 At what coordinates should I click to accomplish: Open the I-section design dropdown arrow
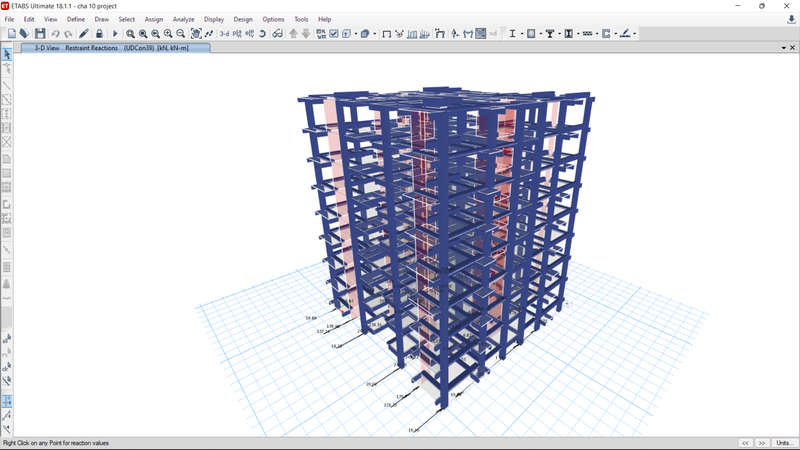tap(521, 34)
